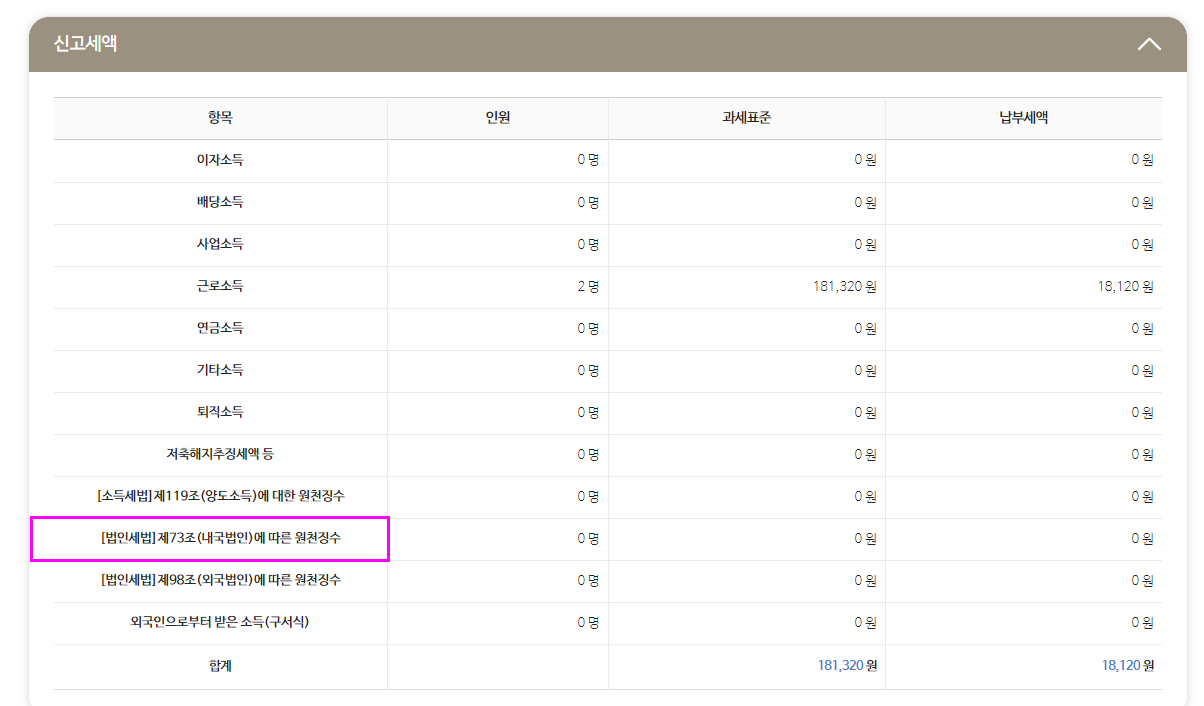Select the 근로소득 row label
The width and height of the screenshot is (1204, 706).
pos(220,286)
